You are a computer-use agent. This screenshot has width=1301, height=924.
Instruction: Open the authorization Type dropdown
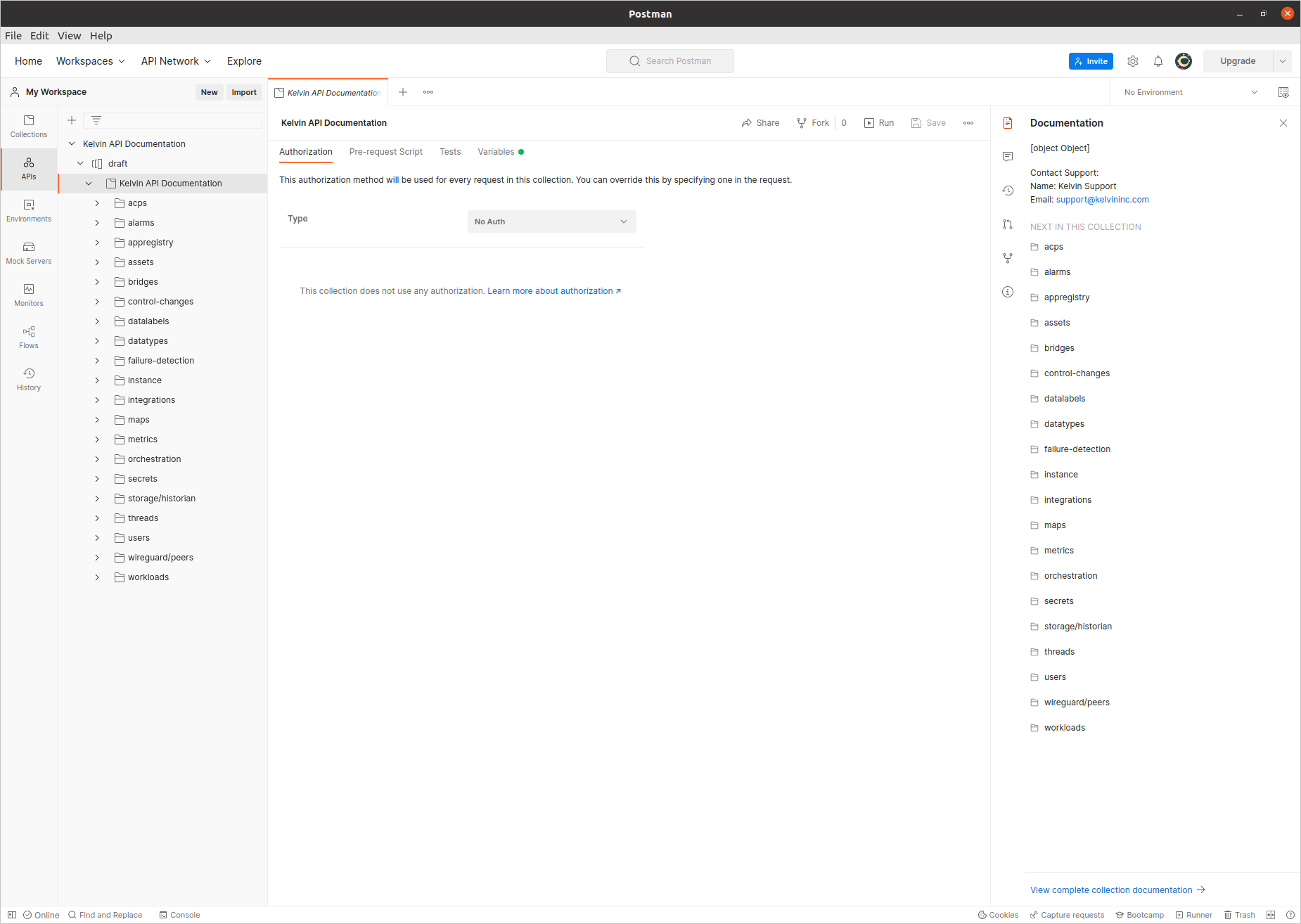(551, 222)
